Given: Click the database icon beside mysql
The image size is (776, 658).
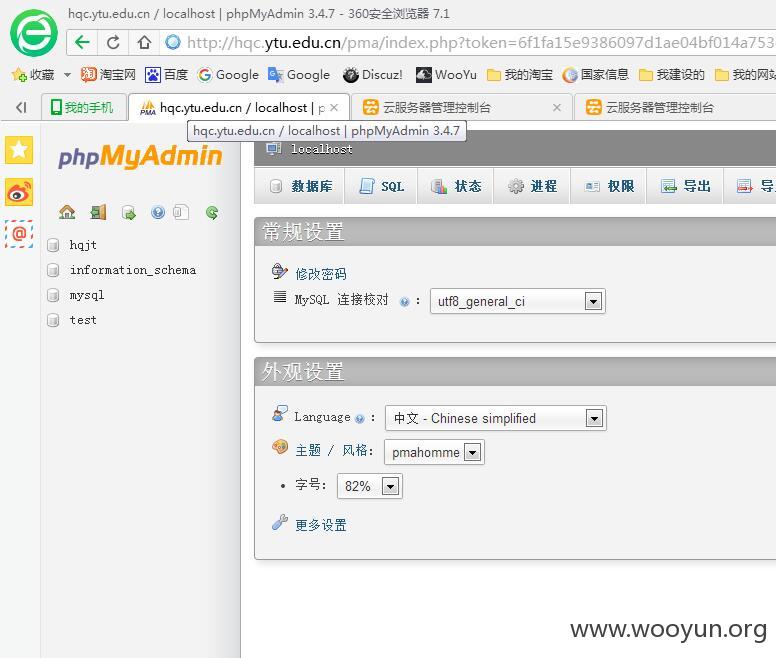Looking at the screenshot, I should click(53, 295).
